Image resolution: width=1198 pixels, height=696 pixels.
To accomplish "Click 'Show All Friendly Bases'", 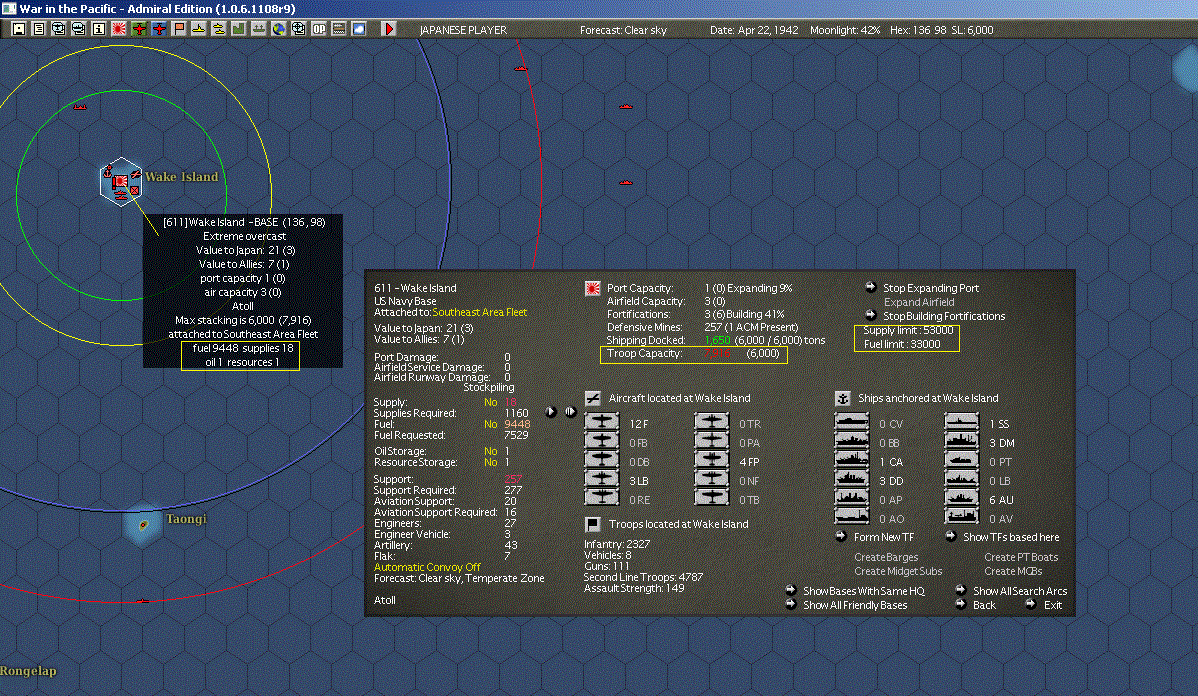I will tap(855, 605).
